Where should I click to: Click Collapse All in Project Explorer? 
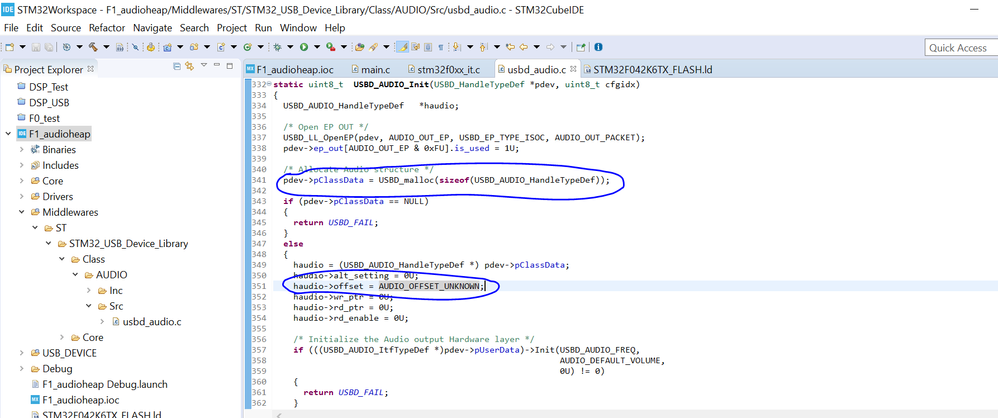[x=177, y=66]
